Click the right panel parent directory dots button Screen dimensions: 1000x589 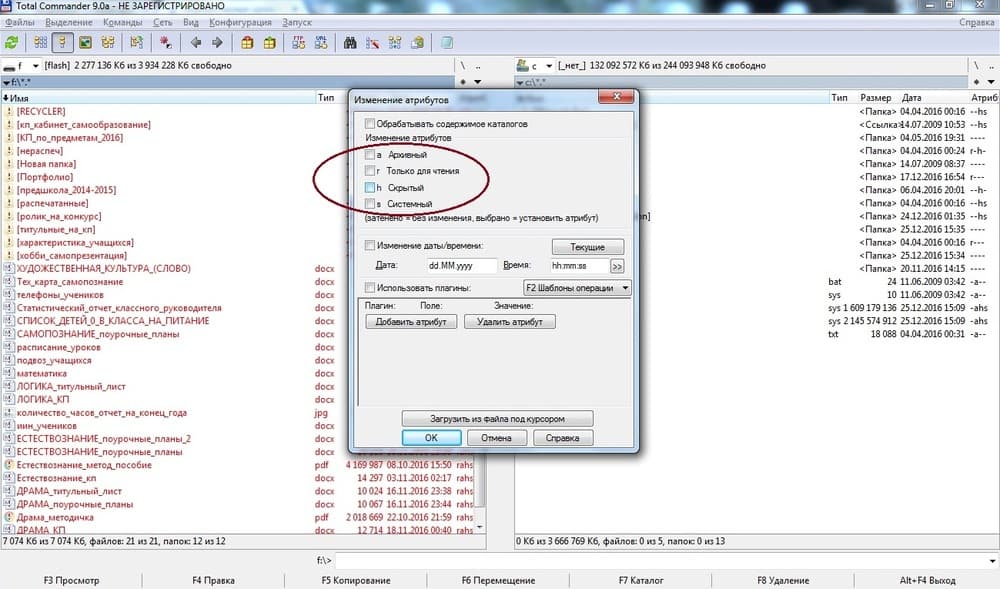tap(992, 66)
